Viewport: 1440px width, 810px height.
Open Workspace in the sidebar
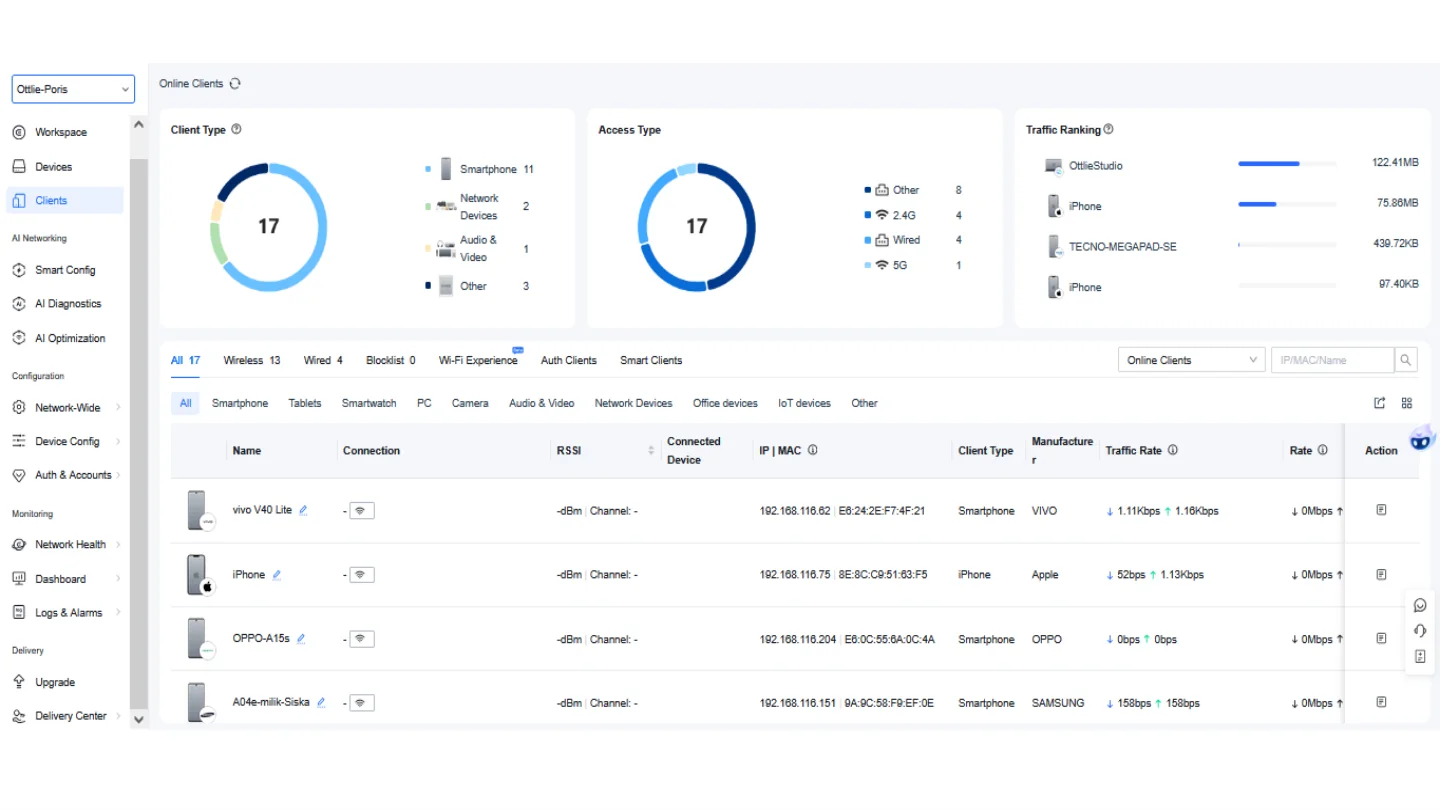pyautogui.click(x=61, y=132)
